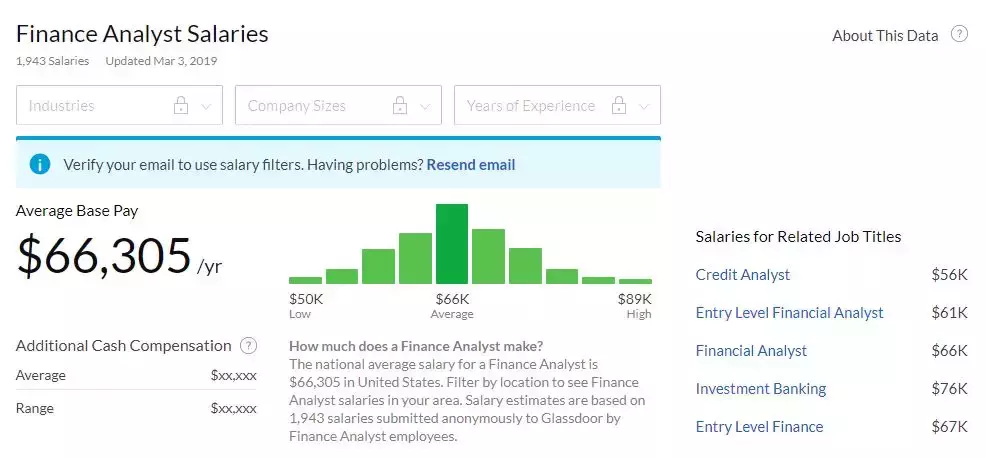The width and height of the screenshot is (986, 458).
Task: Click the Additional Cash Compensation help icon
Action: coord(249,346)
